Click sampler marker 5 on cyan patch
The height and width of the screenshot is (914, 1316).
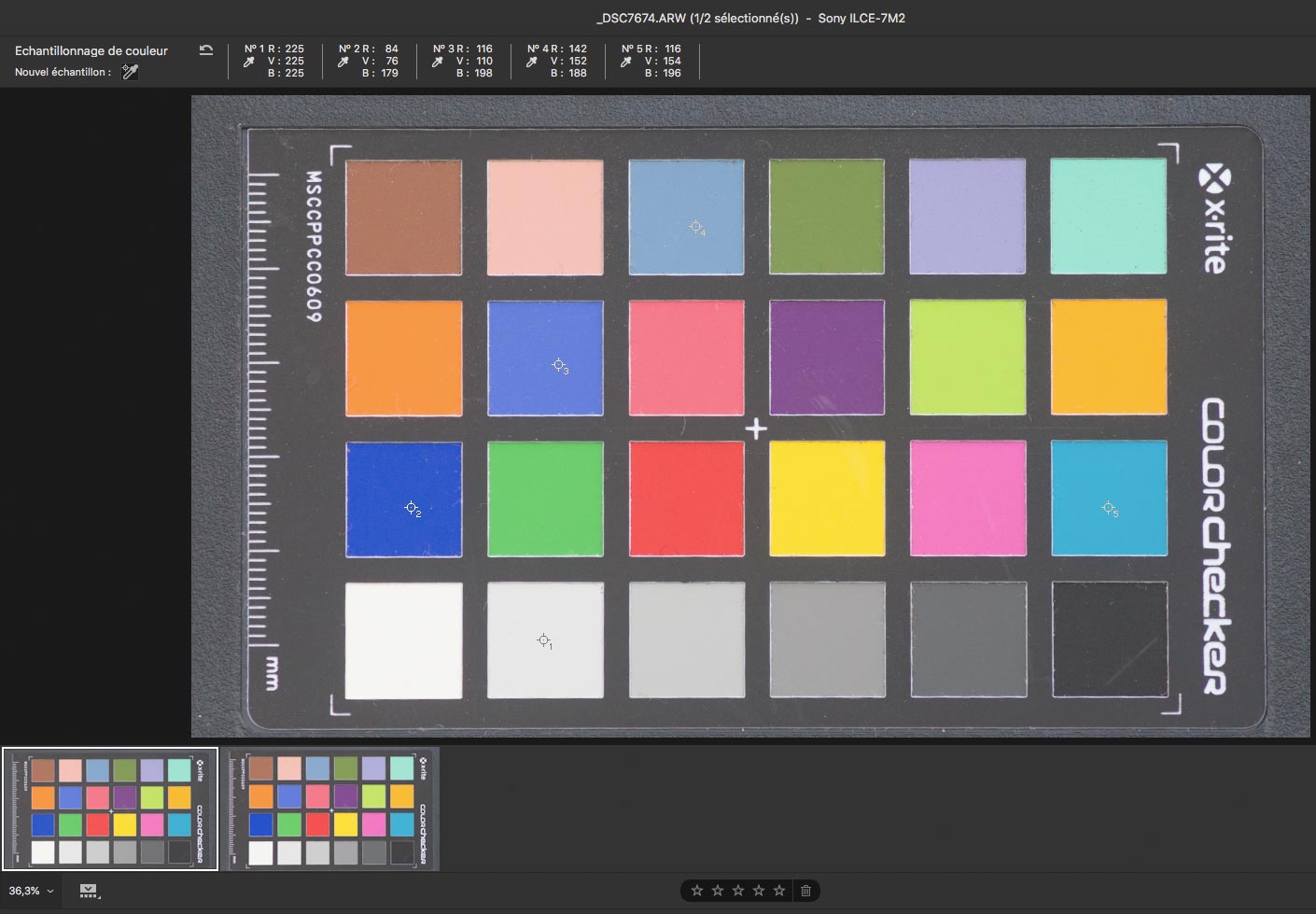(1108, 508)
